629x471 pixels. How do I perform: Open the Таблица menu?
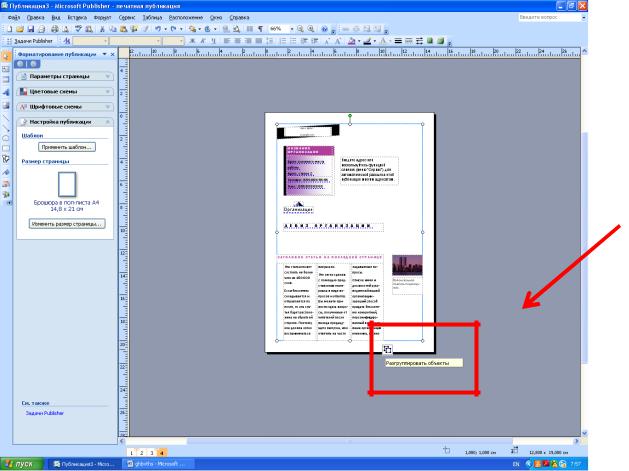tap(152, 18)
